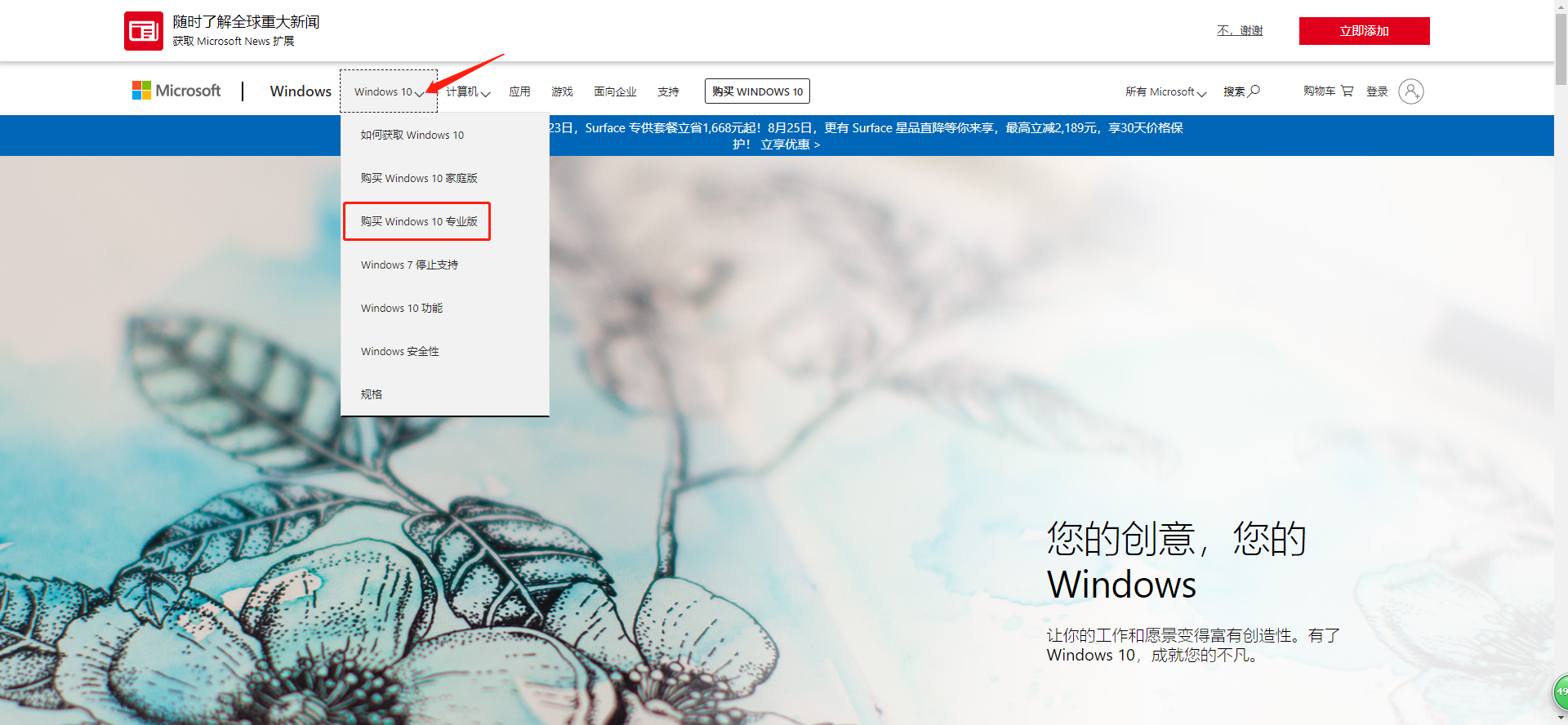The height and width of the screenshot is (725, 1568).
Task: Click the Microsoft News red icon
Action: (143, 31)
